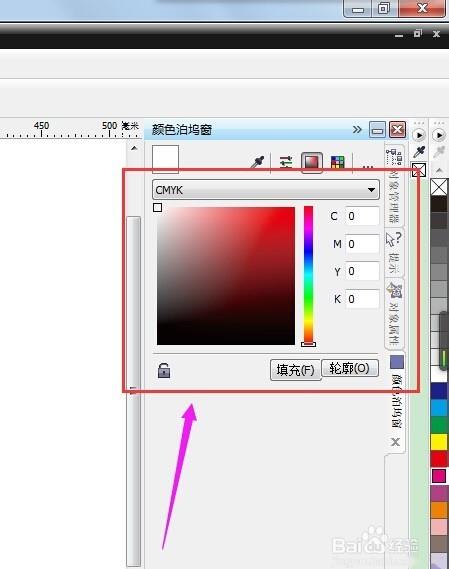Show color viewers icon
This screenshot has height=569, width=449.
coord(312,162)
